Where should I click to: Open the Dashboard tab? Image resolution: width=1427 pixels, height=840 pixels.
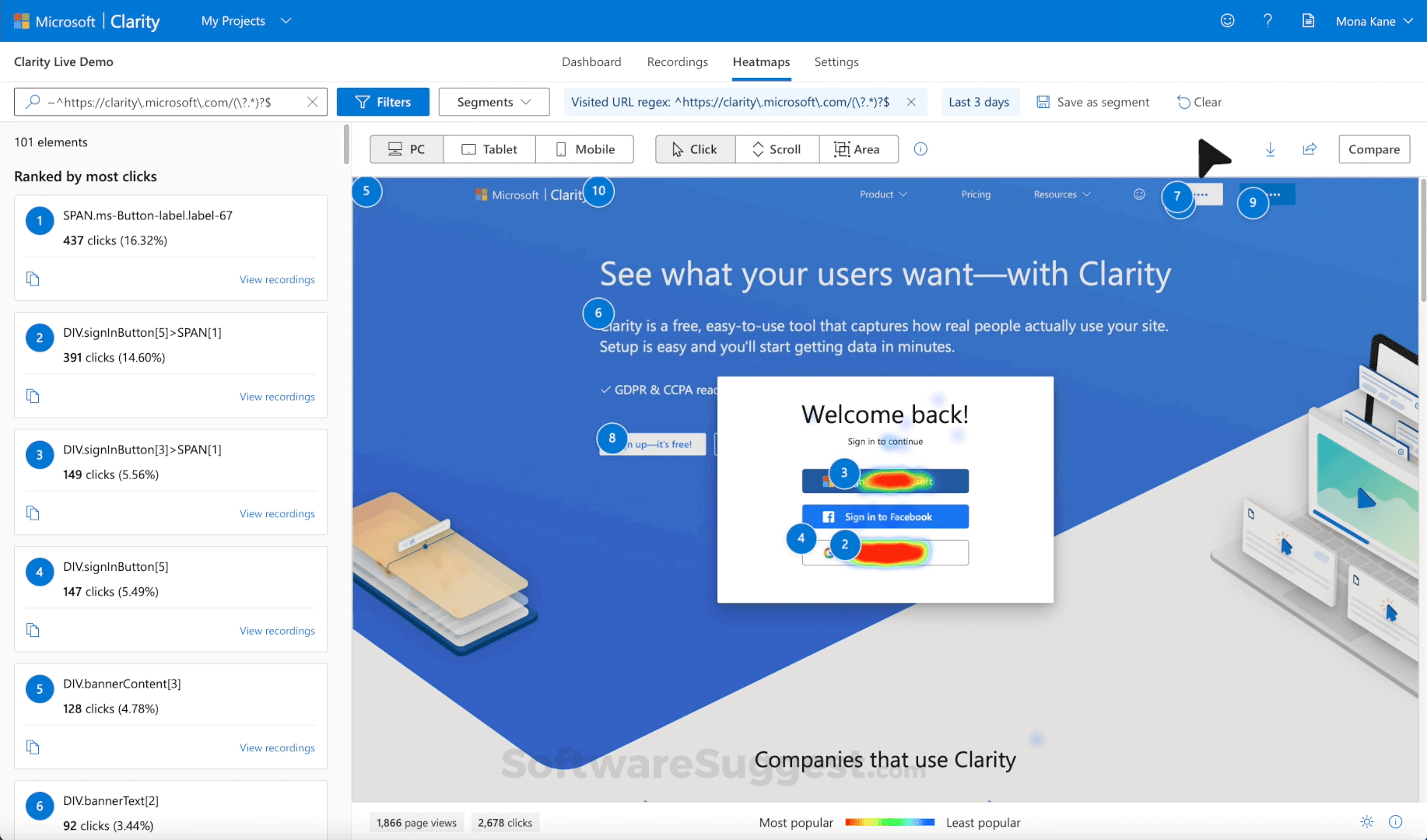coord(591,61)
